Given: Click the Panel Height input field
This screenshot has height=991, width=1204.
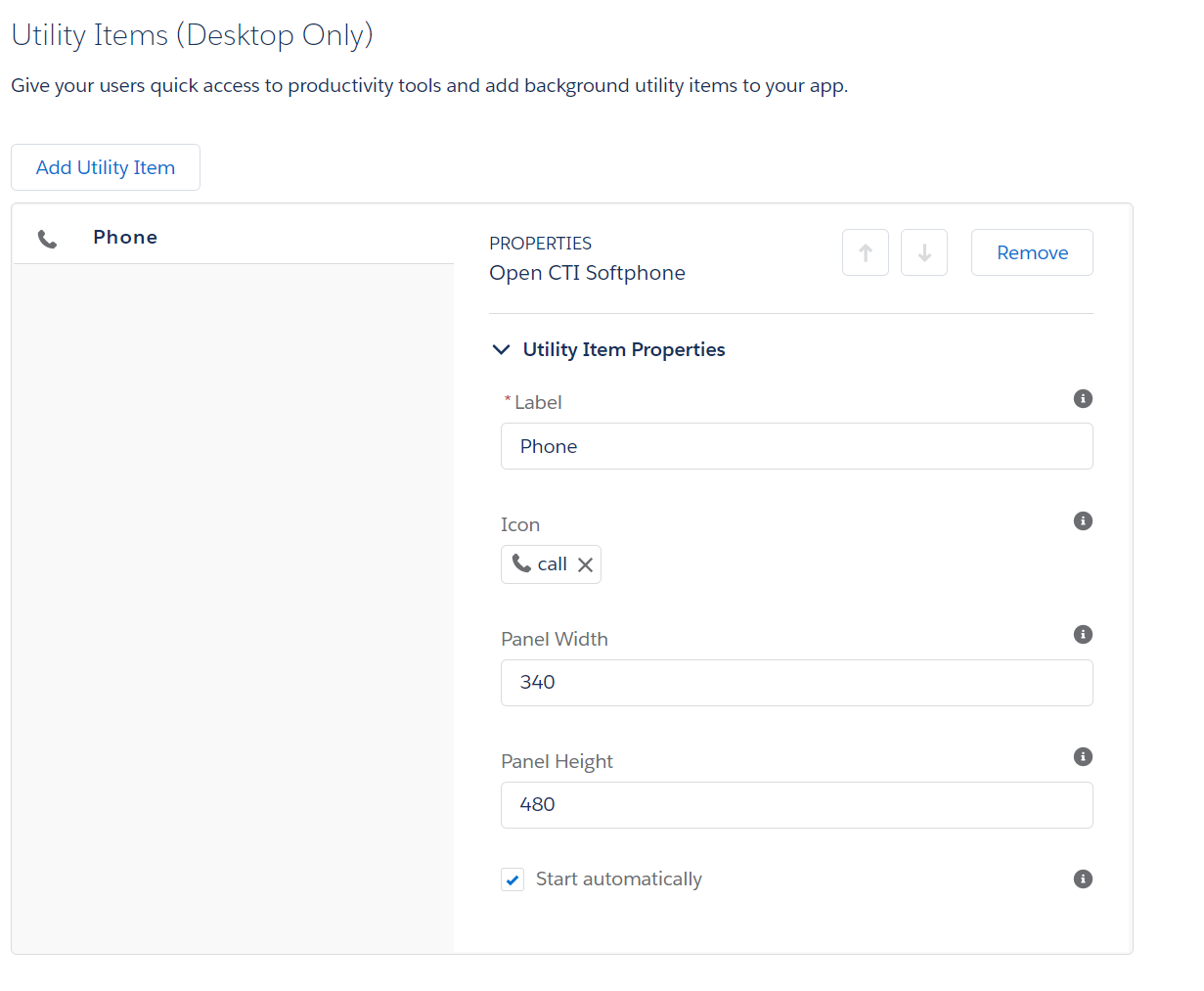Looking at the screenshot, I should point(796,805).
